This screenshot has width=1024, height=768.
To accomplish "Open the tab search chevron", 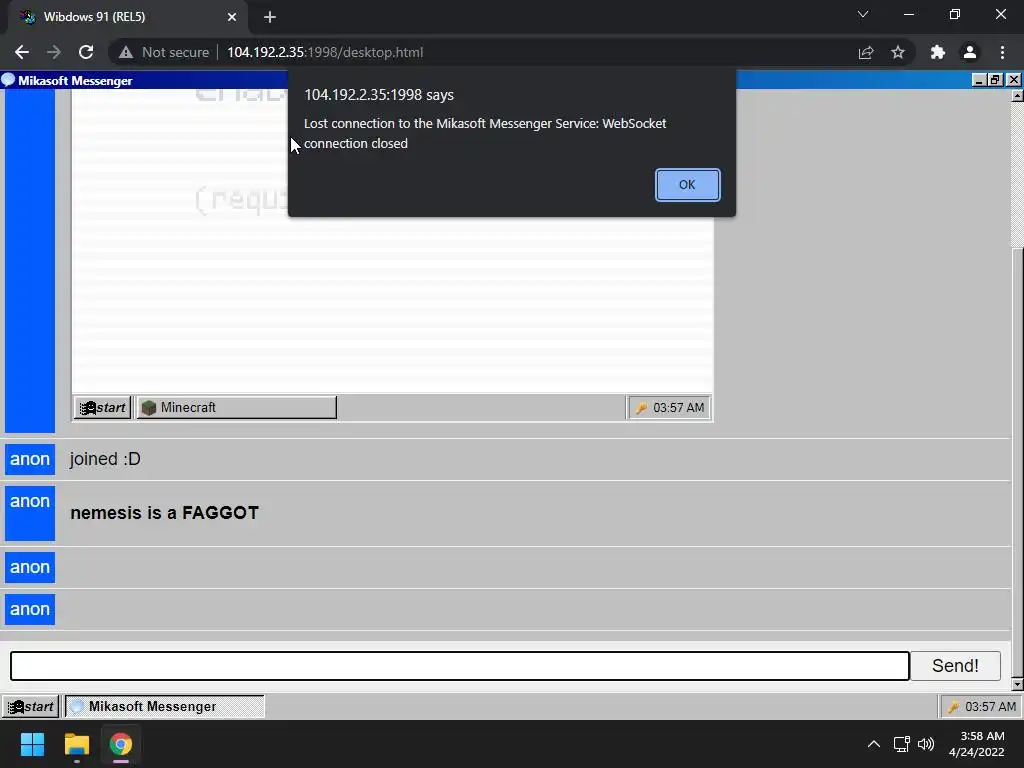I will pyautogui.click(x=863, y=14).
